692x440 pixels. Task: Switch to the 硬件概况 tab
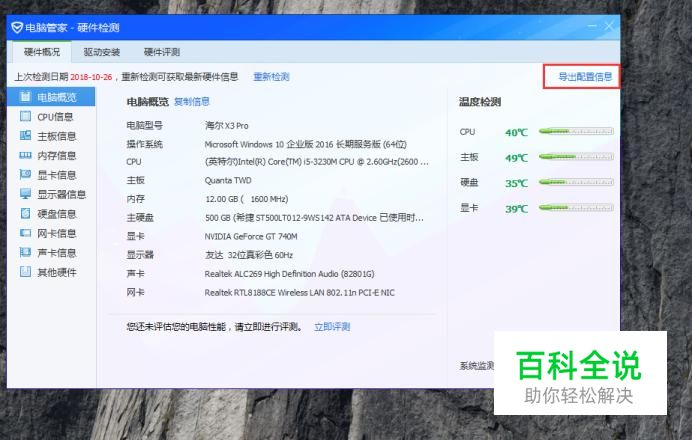coord(42,52)
